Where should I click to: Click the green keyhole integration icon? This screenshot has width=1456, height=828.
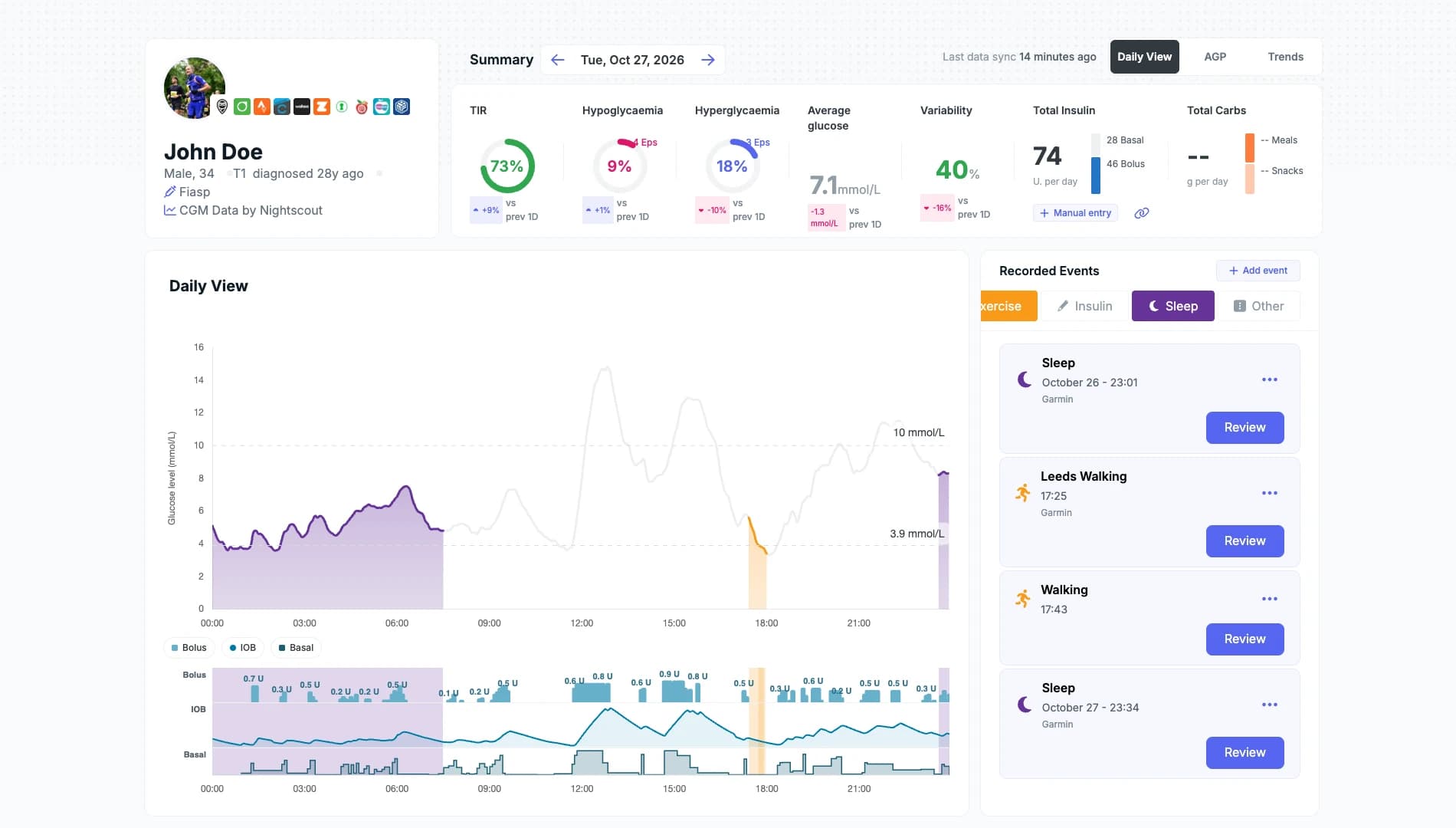342,107
